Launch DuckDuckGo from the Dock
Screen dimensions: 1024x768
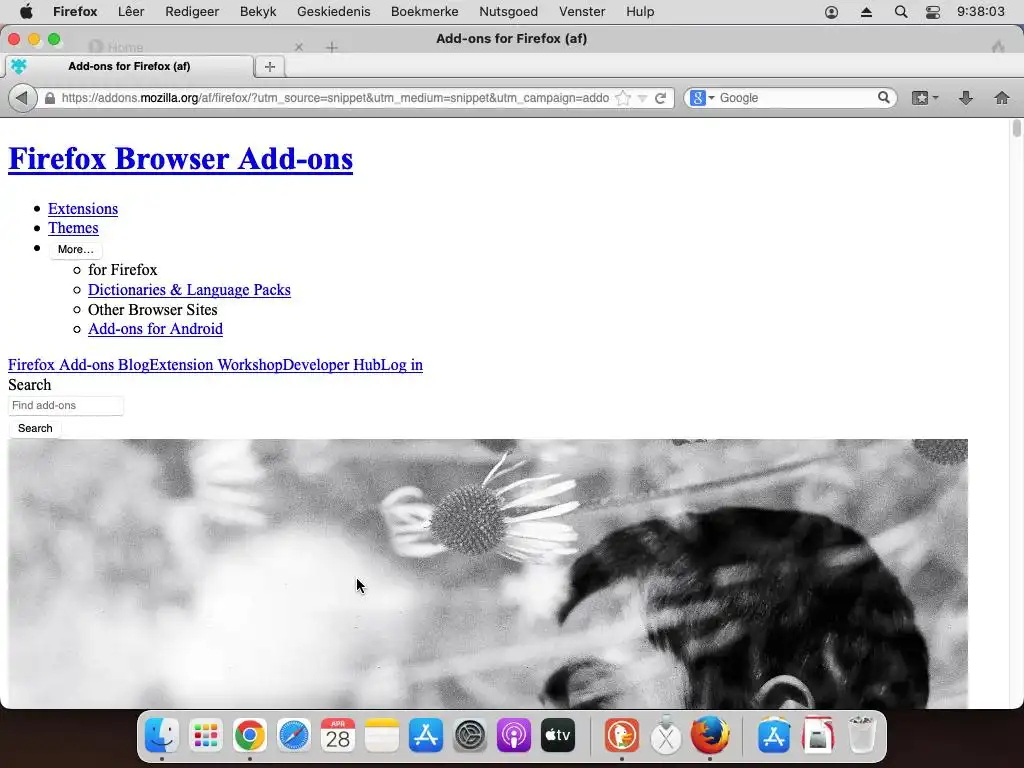pos(622,736)
